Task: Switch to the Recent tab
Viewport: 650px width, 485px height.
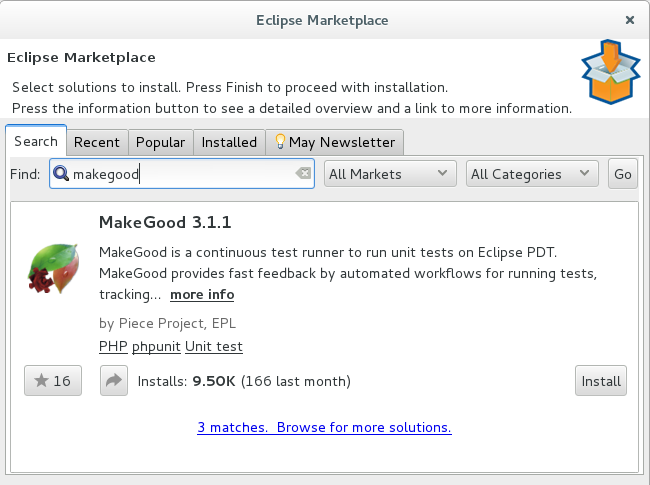Action: (x=97, y=142)
